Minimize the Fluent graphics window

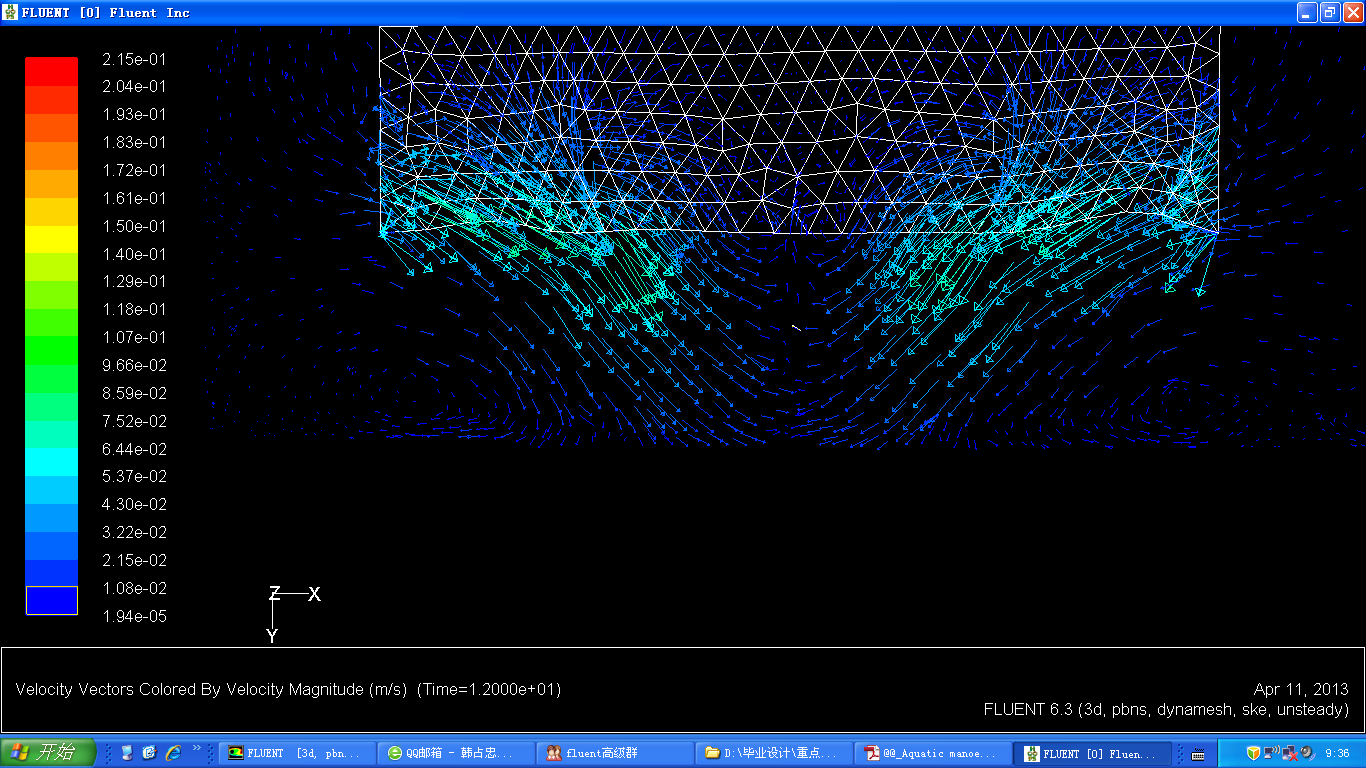click(1308, 12)
